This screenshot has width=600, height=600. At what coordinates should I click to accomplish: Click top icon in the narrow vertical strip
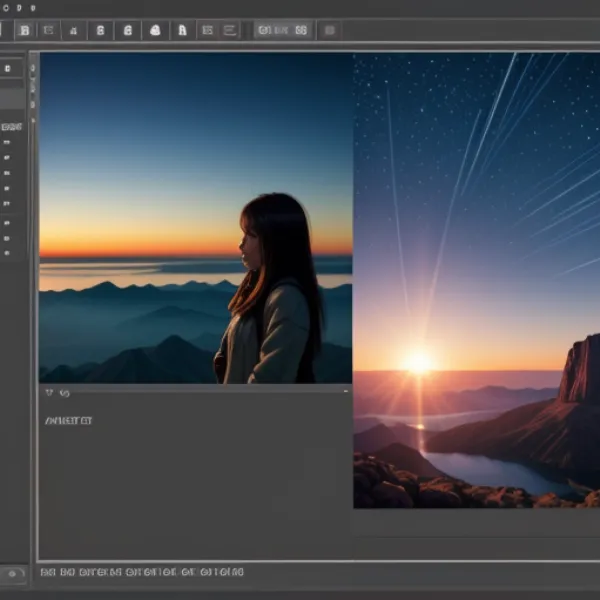pyautogui.click(x=33, y=69)
